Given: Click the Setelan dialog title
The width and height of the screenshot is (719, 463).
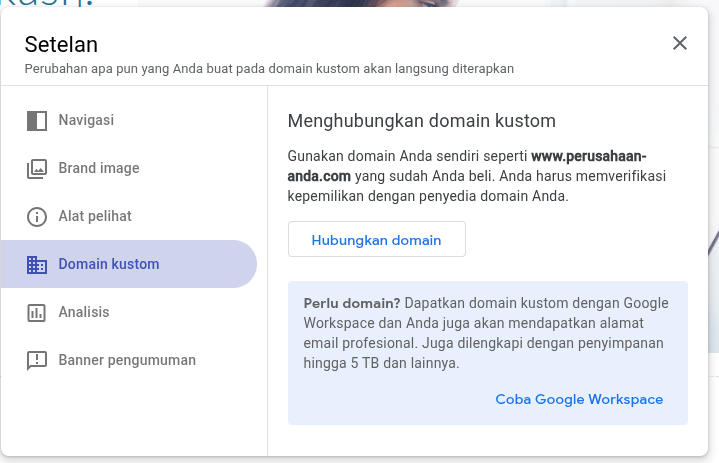Looking at the screenshot, I should point(61,45).
